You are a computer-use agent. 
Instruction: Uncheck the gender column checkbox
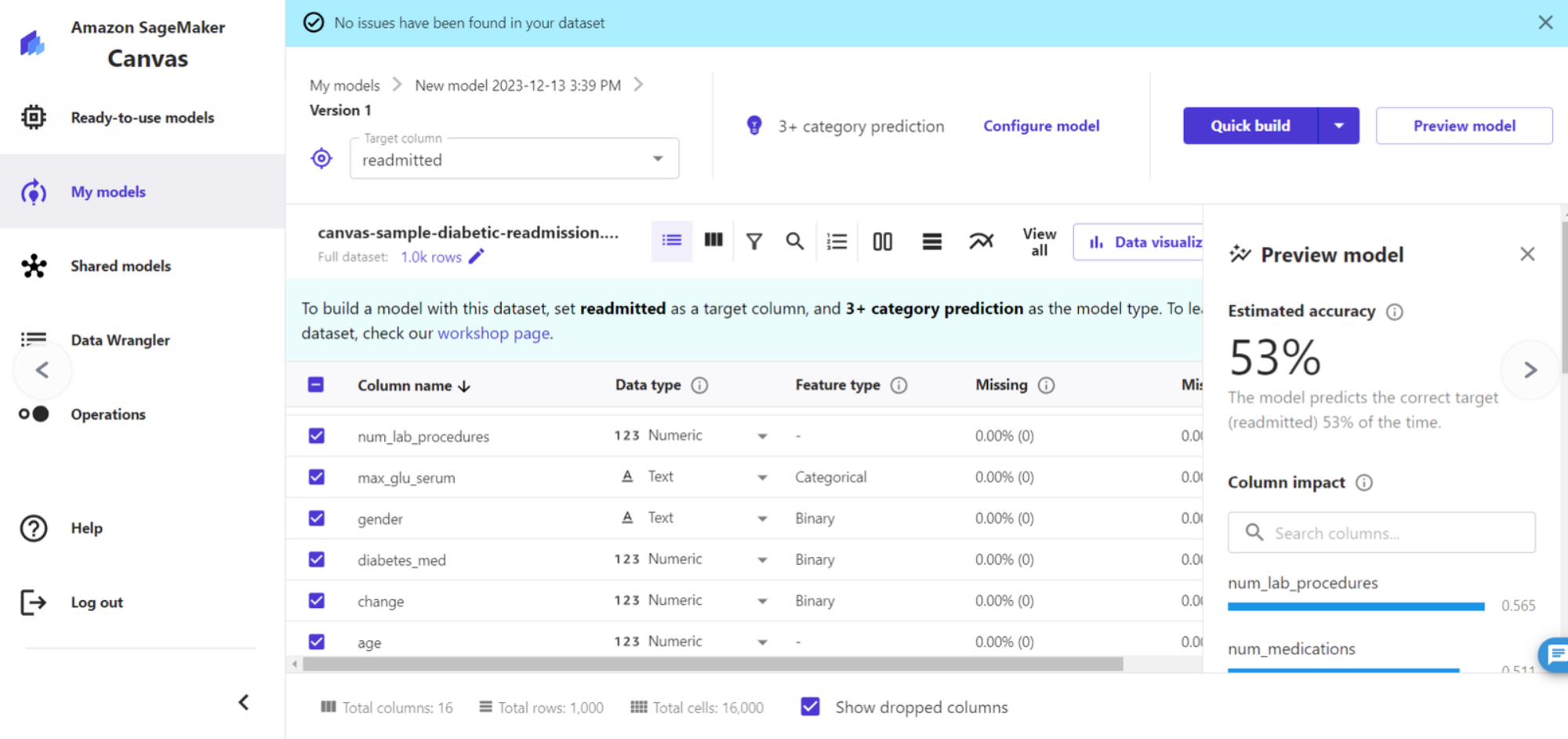[x=317, y=518]
